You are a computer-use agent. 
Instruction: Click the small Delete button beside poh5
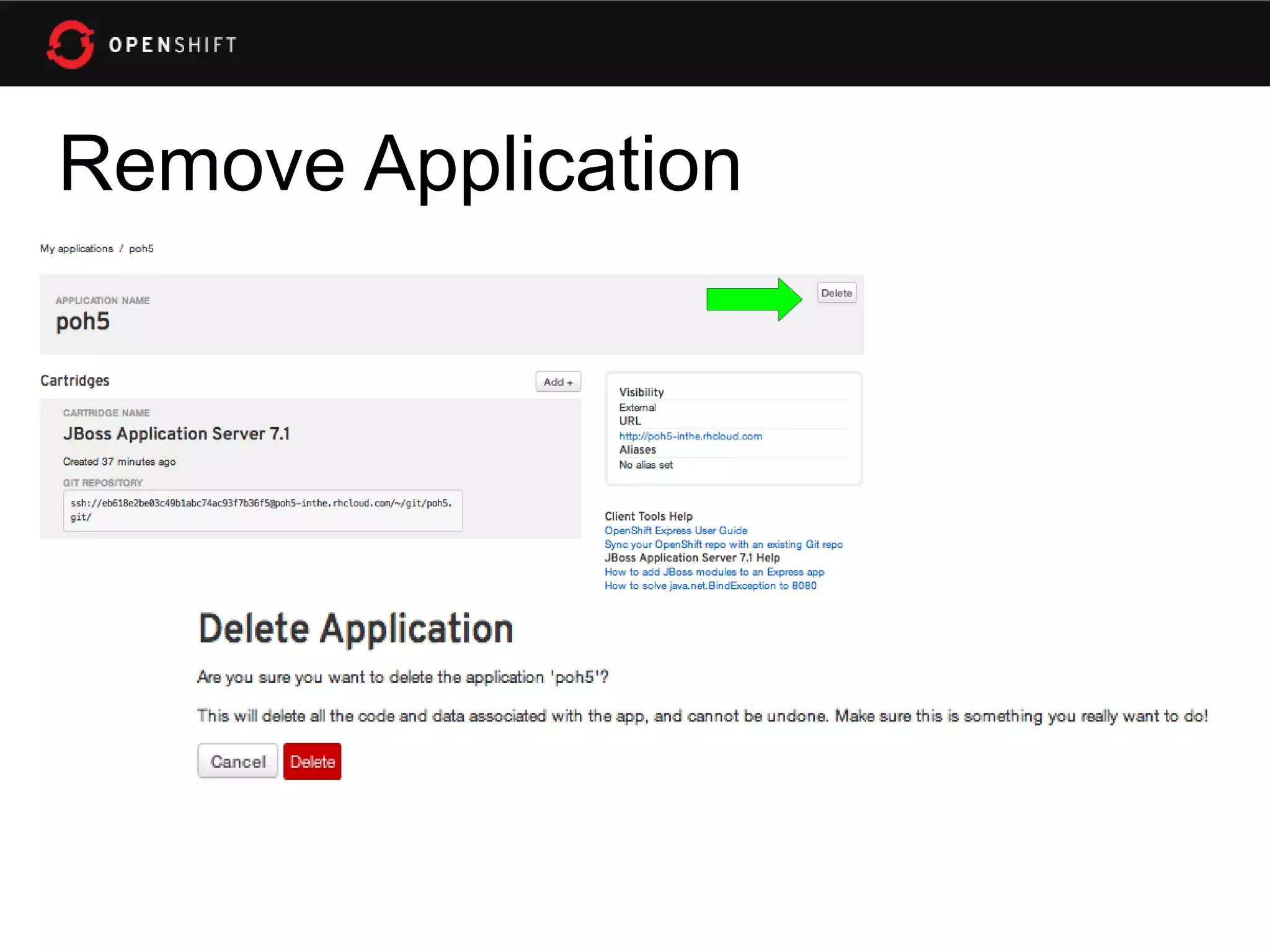837,293
